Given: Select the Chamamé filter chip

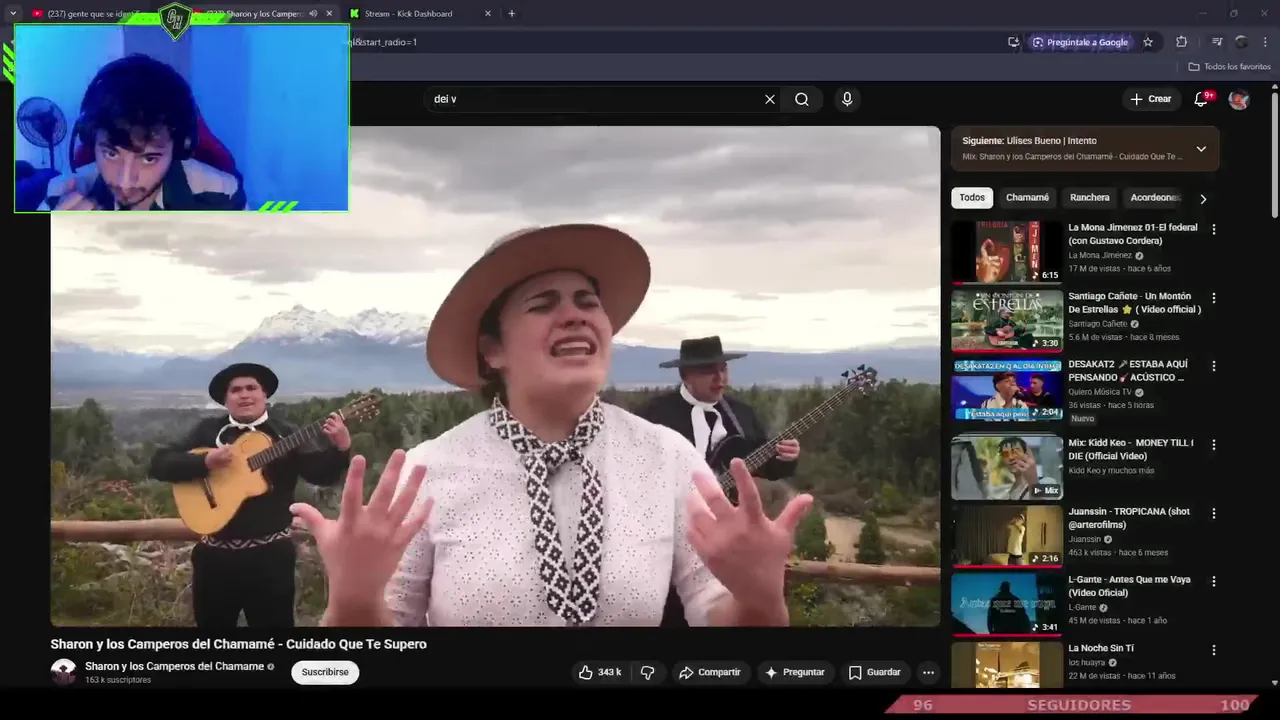Looking at the screenshot, I should pos(1027,198).
